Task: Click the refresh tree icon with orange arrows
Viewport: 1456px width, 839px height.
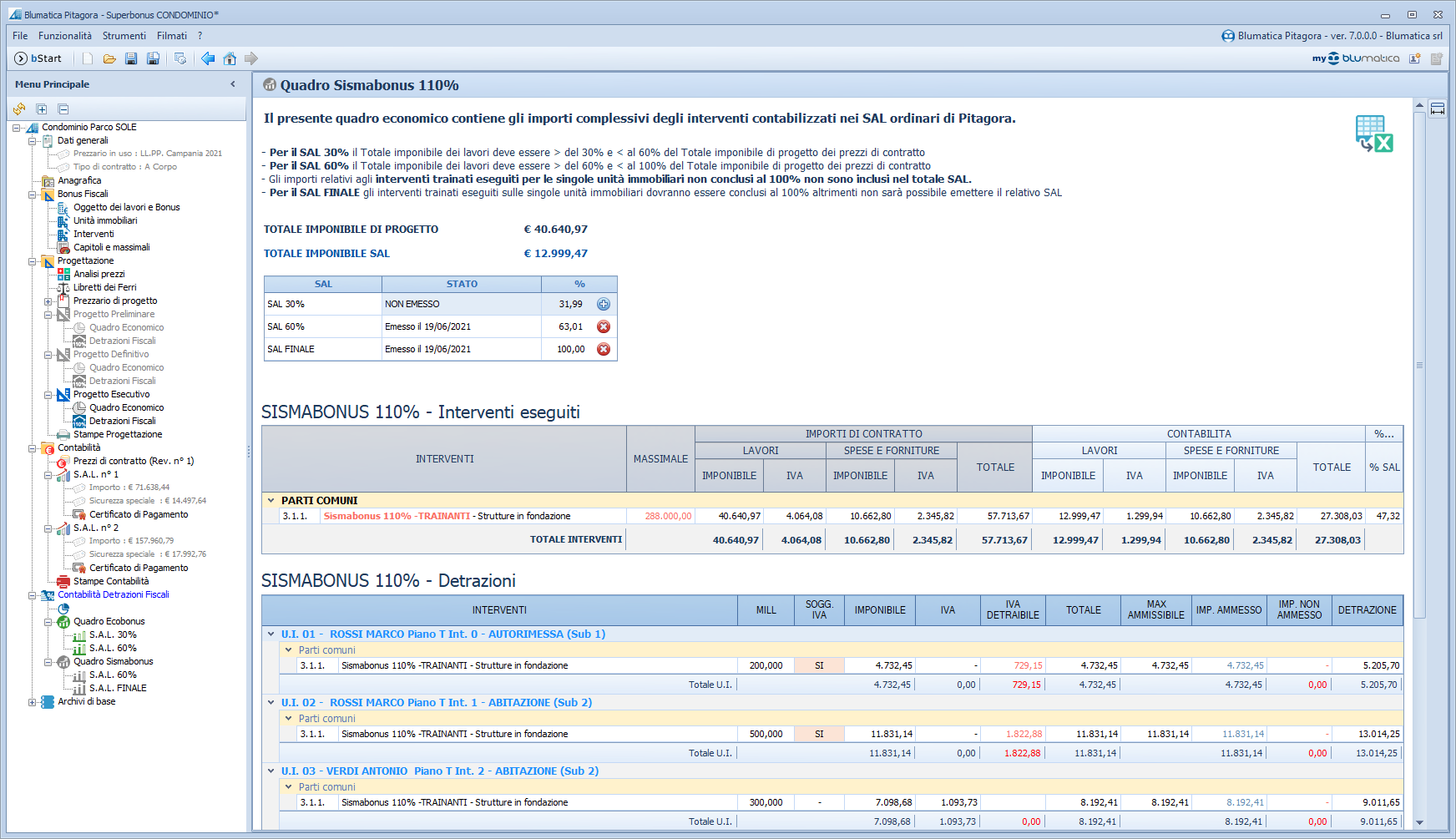Action: (x=19, y=109)
